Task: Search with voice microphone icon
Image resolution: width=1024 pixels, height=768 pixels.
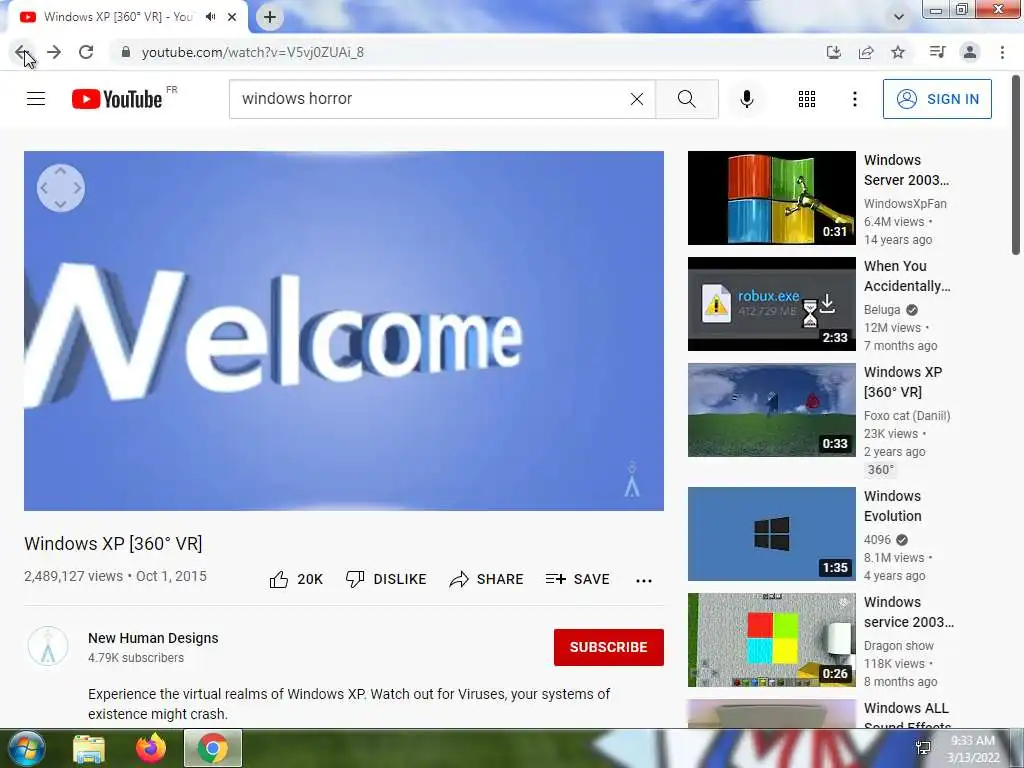Action: tap(747, 99)
